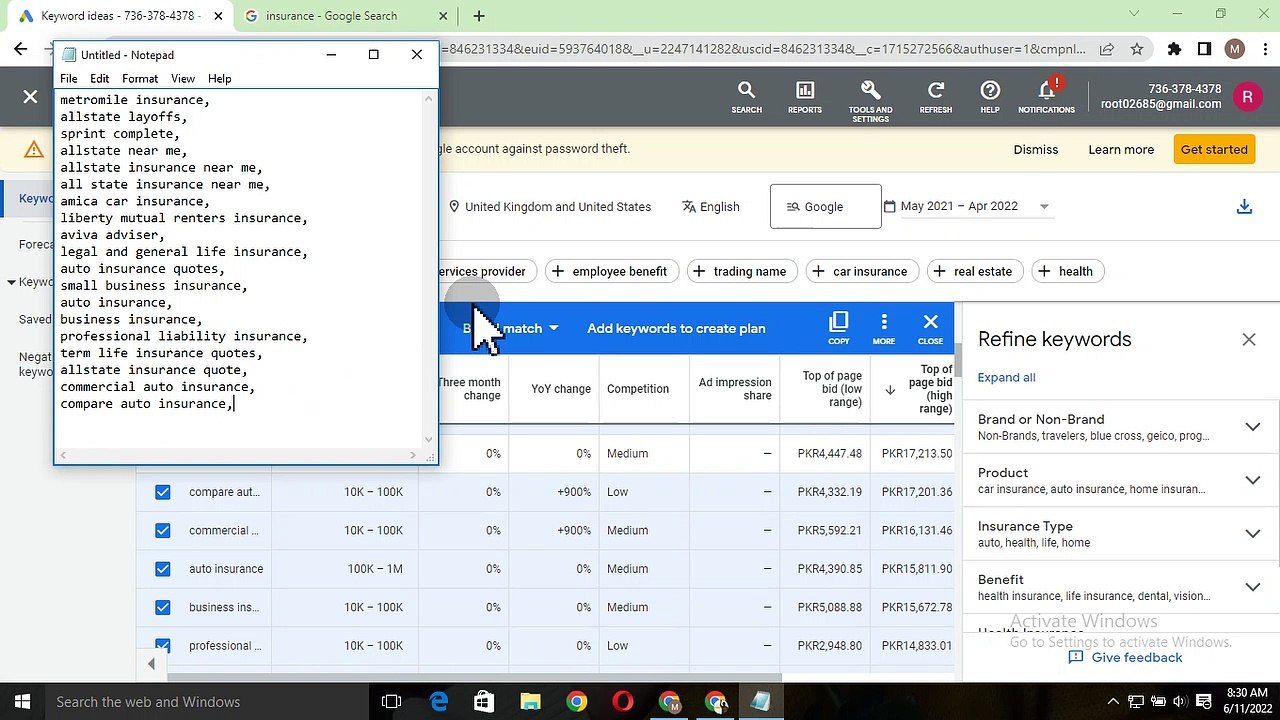1280x720 pixels.
Task: Uncheck the 'auto insurance' keyword row
Action: tap(163, 569)
